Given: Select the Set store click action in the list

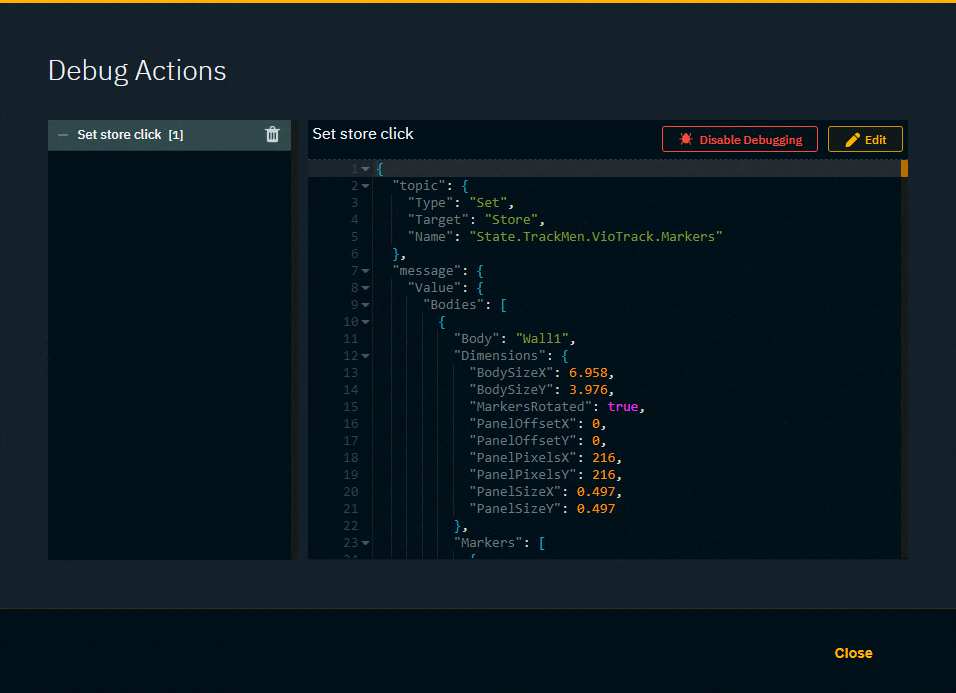Looking at the screenshot, I should 120,134.
